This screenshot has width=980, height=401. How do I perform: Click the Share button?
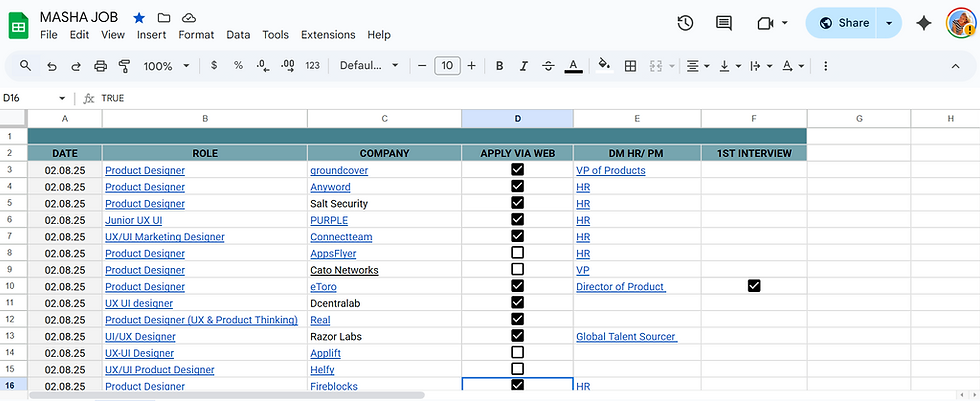pyautogui.click(x=842, y=23)
